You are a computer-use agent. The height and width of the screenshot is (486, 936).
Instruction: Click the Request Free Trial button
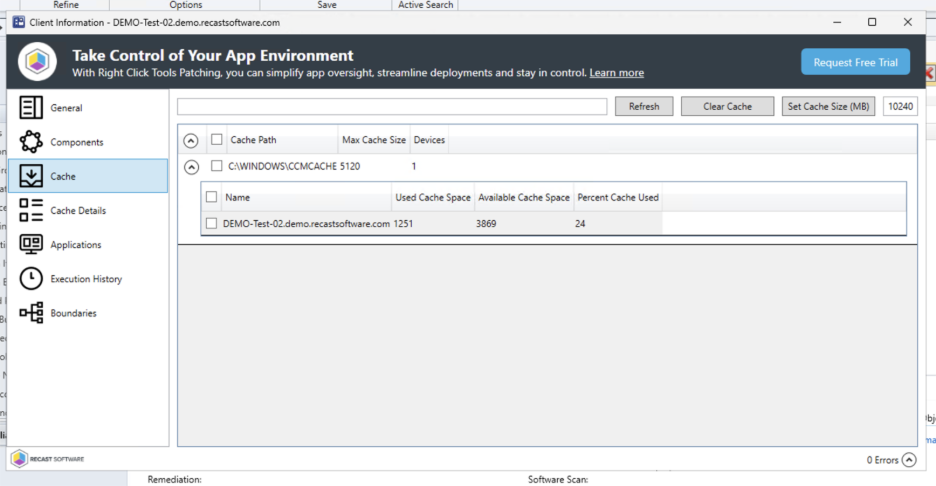tap(855, 62)
